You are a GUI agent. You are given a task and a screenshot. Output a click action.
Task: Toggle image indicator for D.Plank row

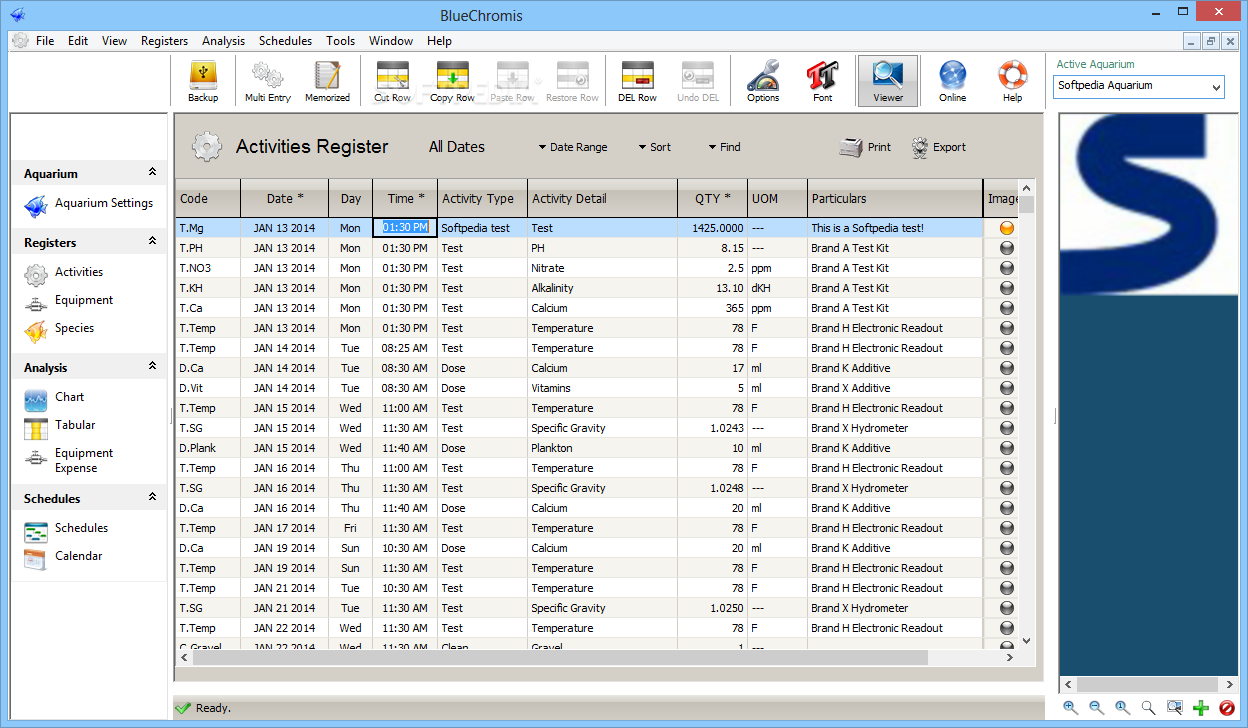click(x=1006, y=448)
